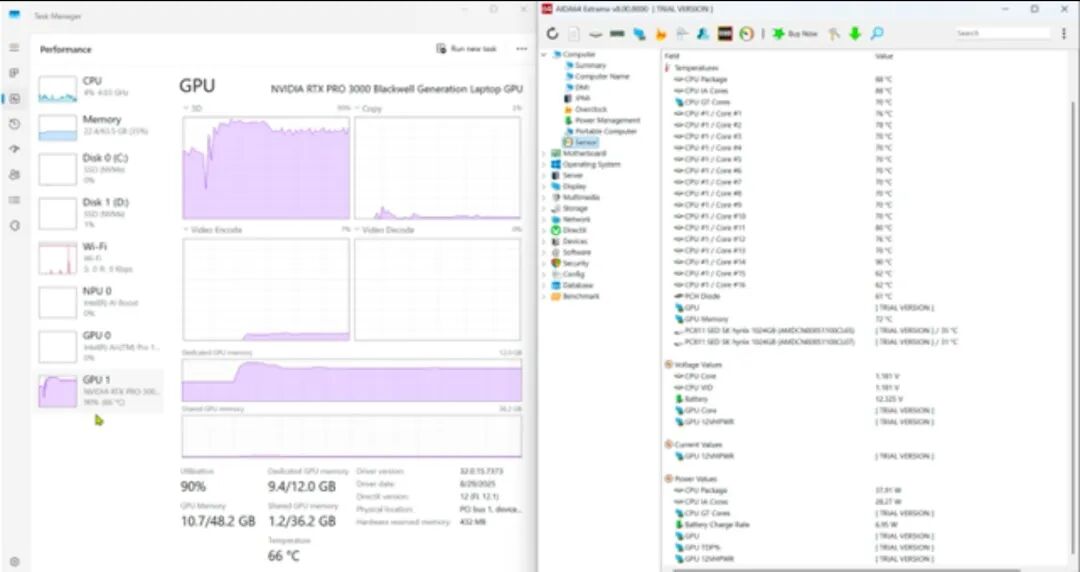Select the Overclock tree item
1080x572 pixels.
click(590, 109)
